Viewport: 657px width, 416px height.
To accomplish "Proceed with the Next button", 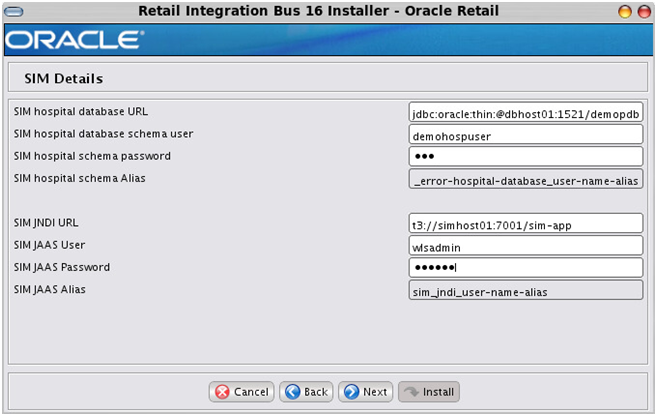I will [x=365, y=392].
